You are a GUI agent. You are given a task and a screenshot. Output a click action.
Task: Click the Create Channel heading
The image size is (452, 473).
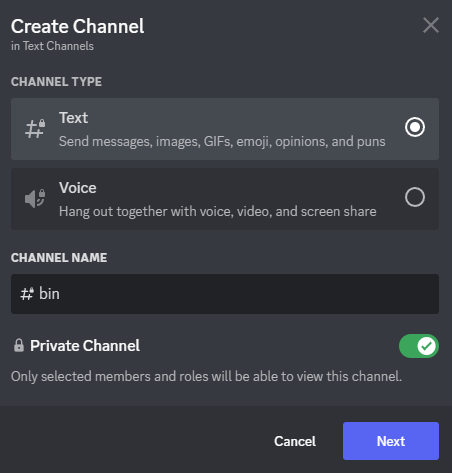[x=78, y=26]
